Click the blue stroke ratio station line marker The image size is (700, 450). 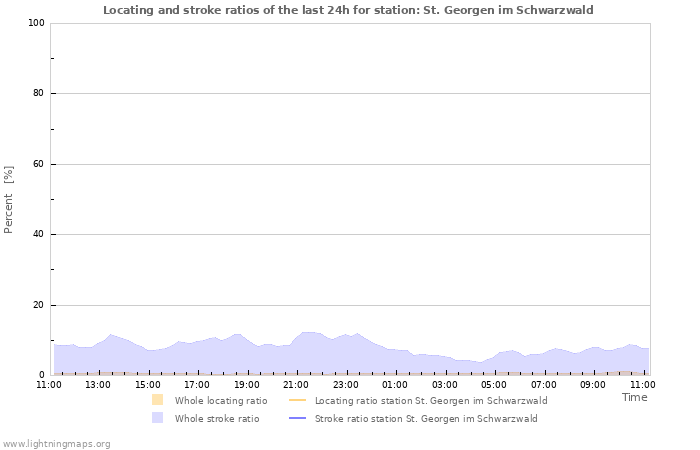pos(297,418)
